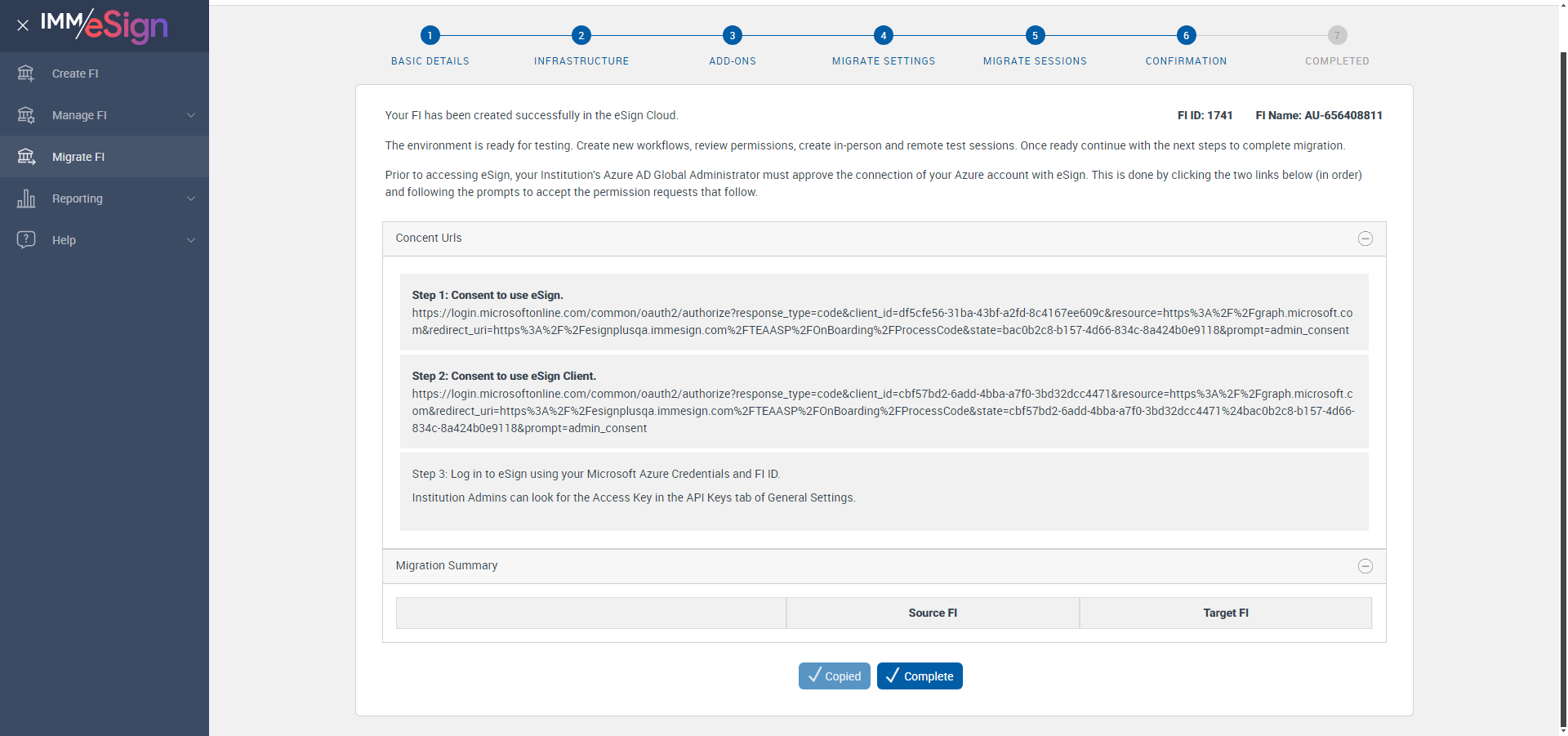The image size is (1568, 736).
Task: Close the sidebar with the X icon
Action: tap(23, 25)
